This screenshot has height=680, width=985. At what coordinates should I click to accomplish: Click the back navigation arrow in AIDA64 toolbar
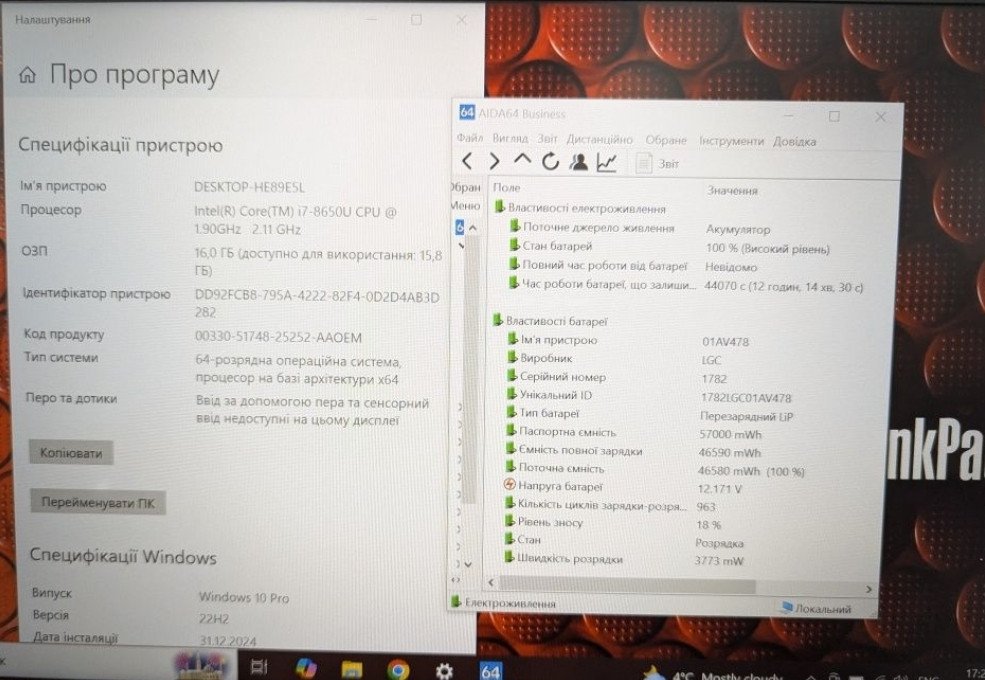[468, 160]
